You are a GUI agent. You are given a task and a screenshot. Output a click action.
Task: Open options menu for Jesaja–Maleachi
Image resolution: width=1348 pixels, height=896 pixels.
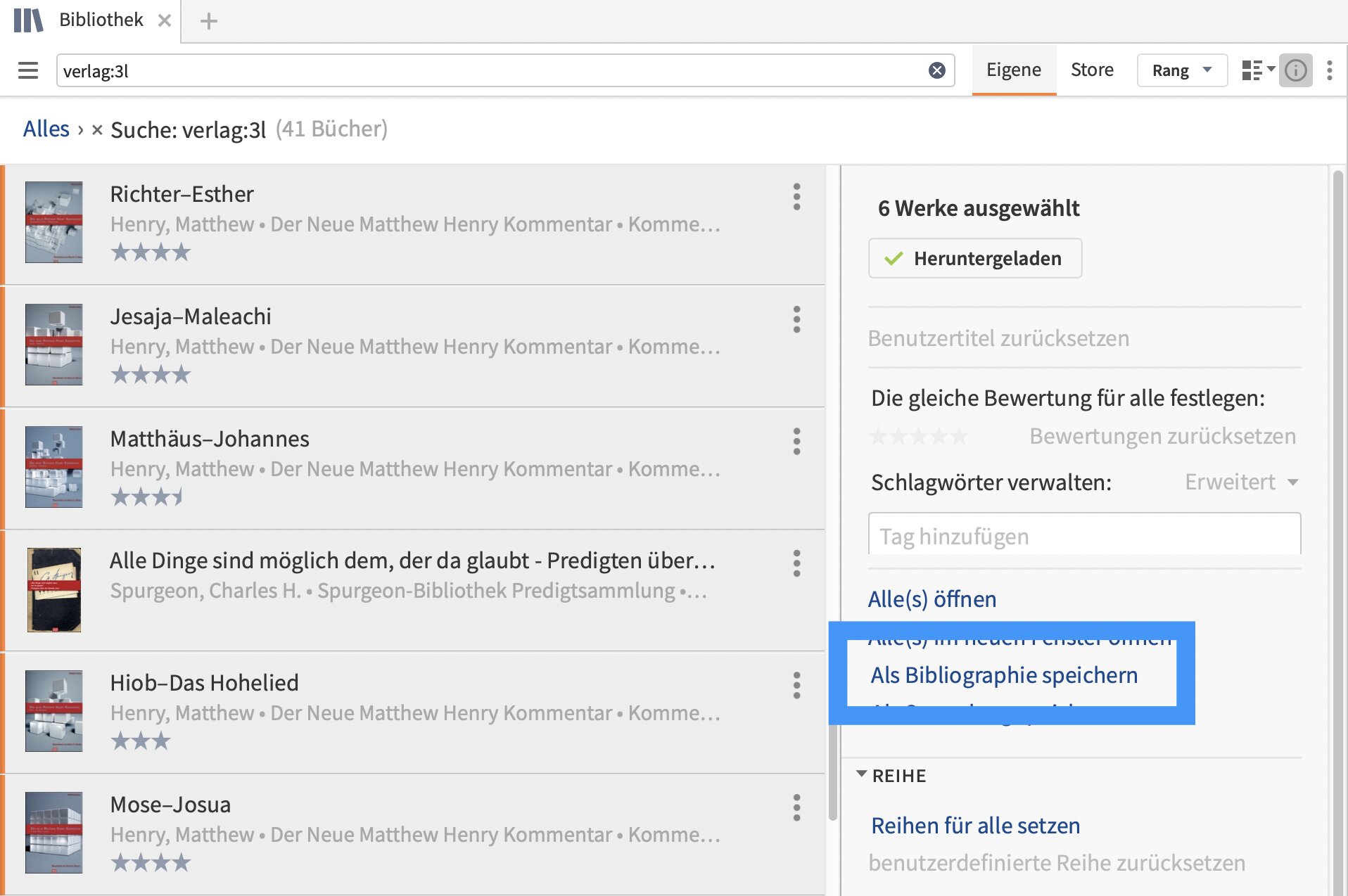pyautogui.click(x=796, y=319)
